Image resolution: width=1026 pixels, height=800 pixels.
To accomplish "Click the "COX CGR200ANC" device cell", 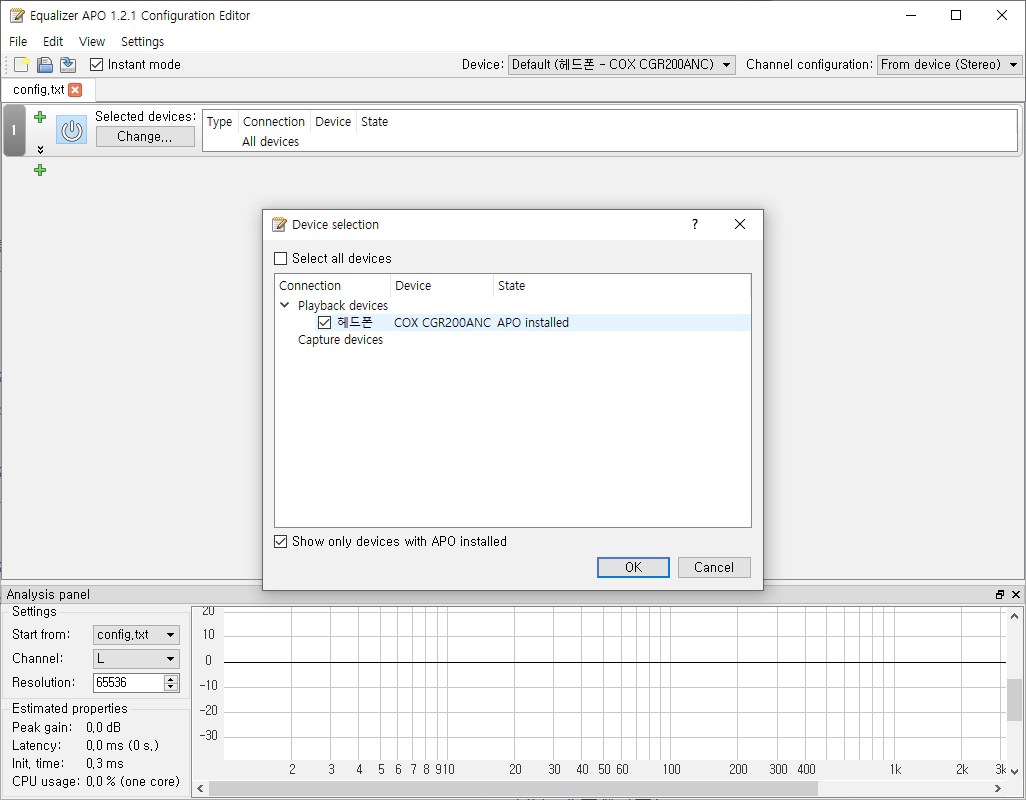I will click(442, 322).
